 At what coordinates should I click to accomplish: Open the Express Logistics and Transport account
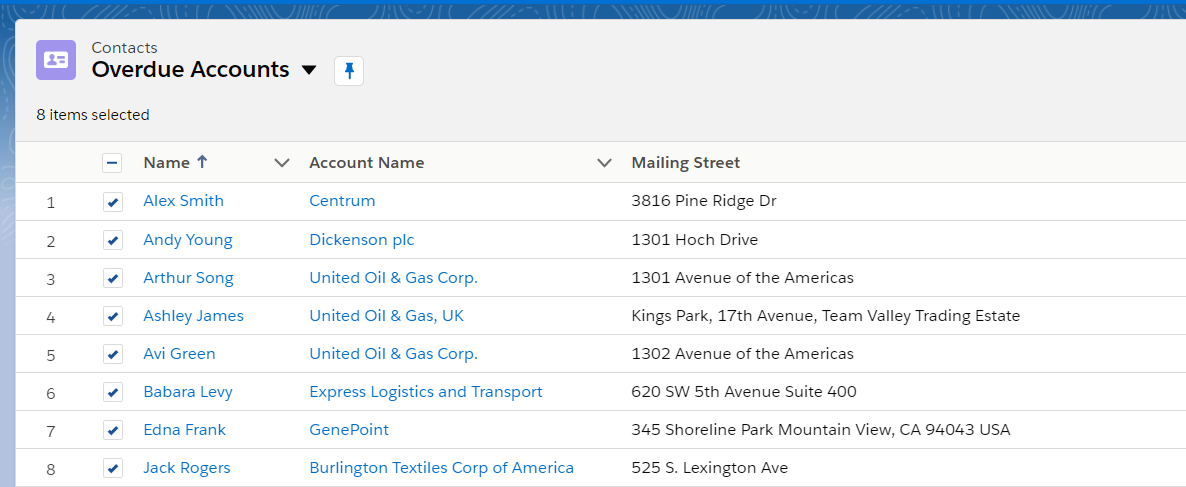click(426, 392)
